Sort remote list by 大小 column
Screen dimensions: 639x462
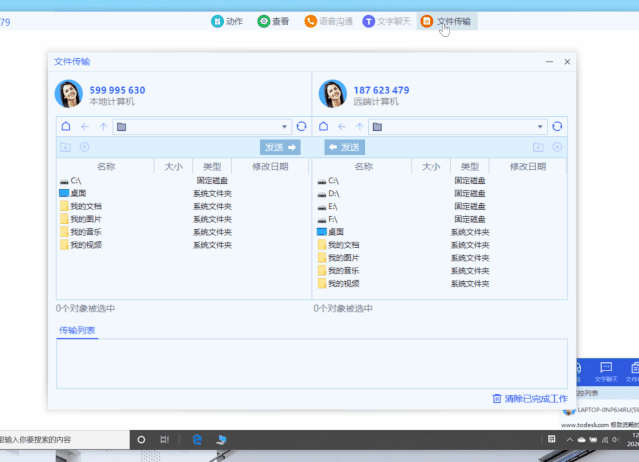(431, 166)
